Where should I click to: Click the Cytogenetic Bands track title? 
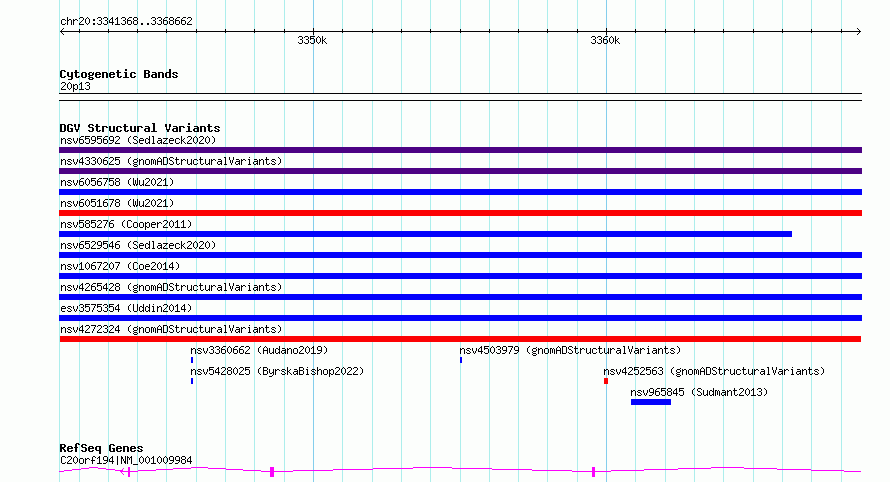pos(119,74)
